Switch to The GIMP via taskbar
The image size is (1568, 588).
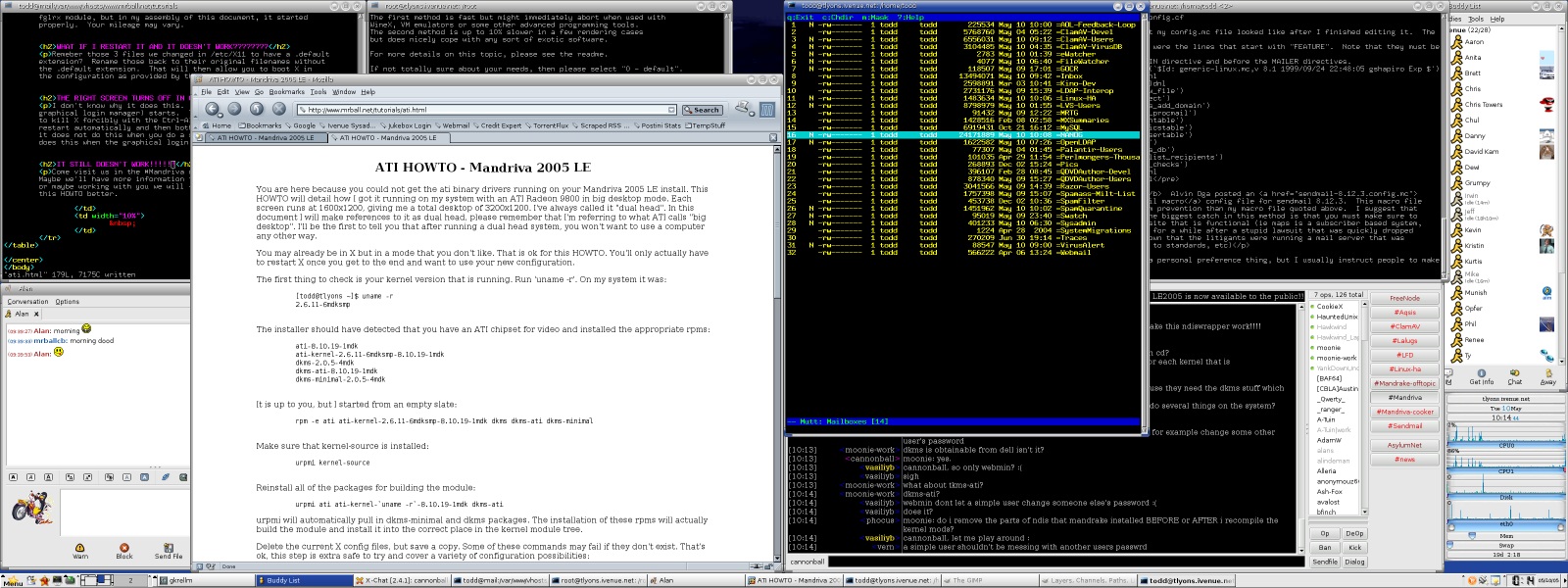pos(989,580)
